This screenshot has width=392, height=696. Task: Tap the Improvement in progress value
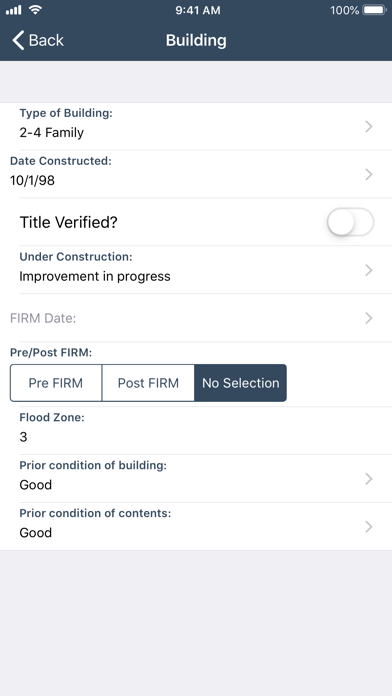[x=95, y=277]
